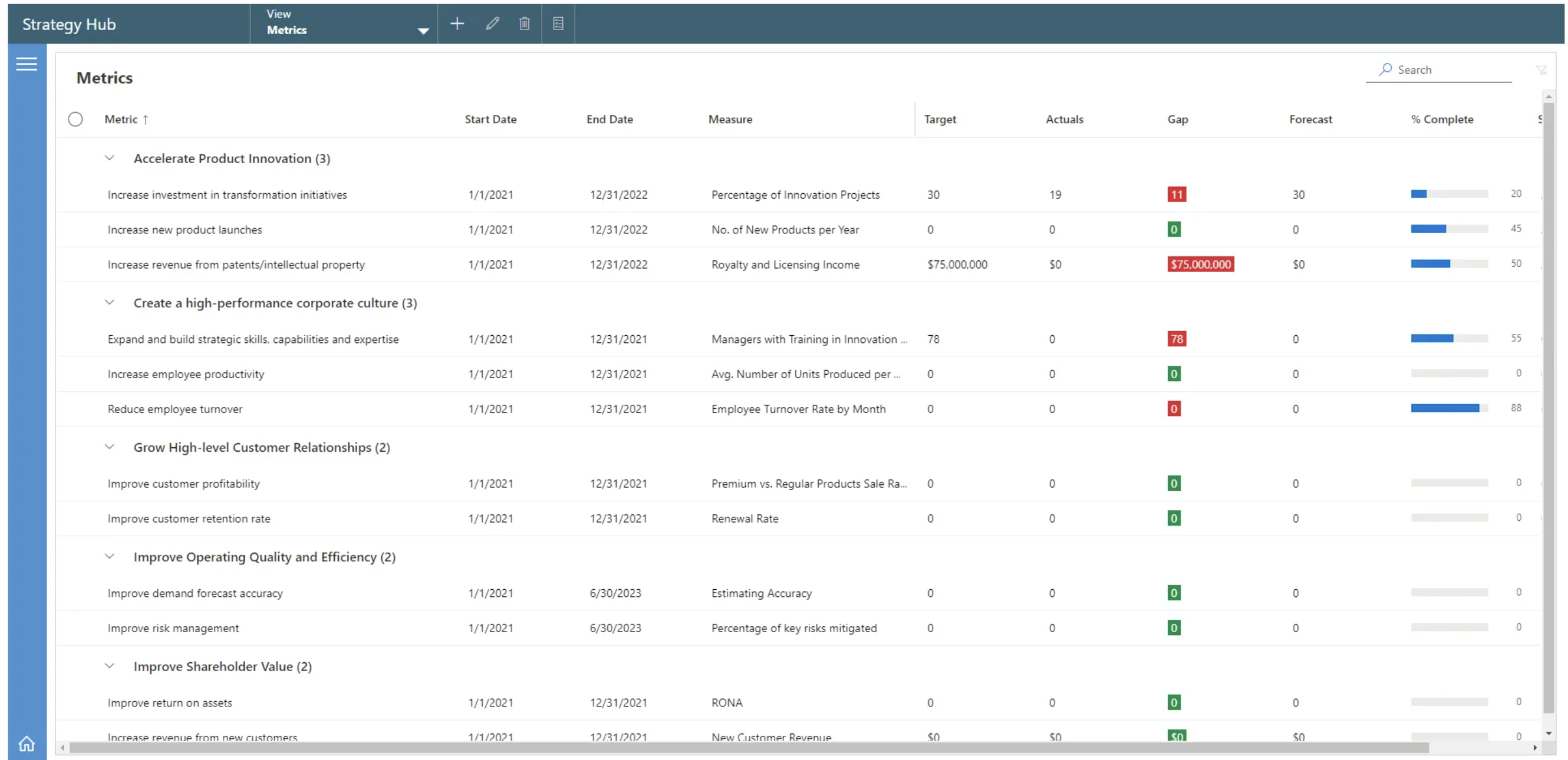Click the Gap column header
The image size is (1568, 760).
click(x=1177, y=119)
